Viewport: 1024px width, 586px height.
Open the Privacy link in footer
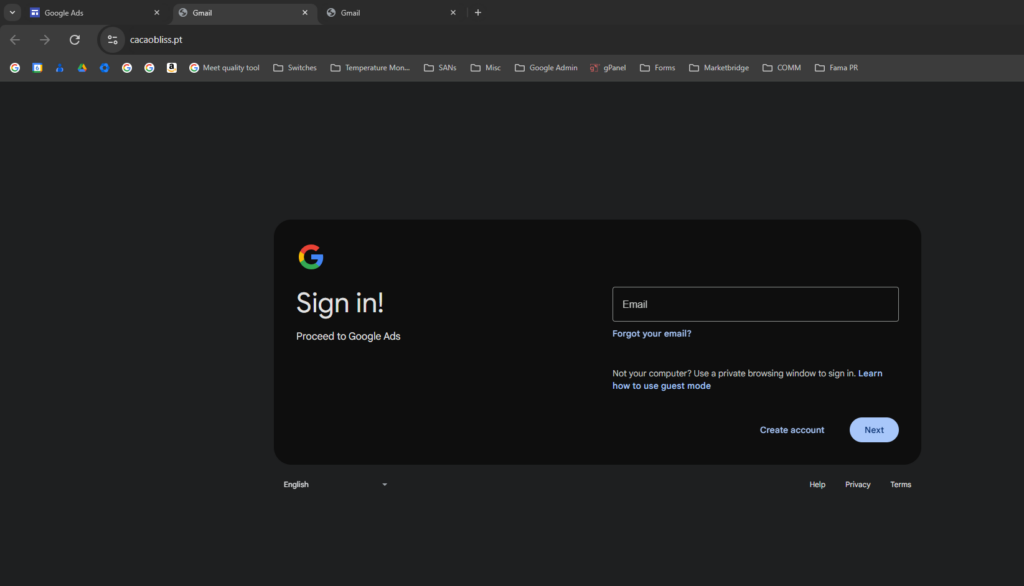tap(857, 485)
